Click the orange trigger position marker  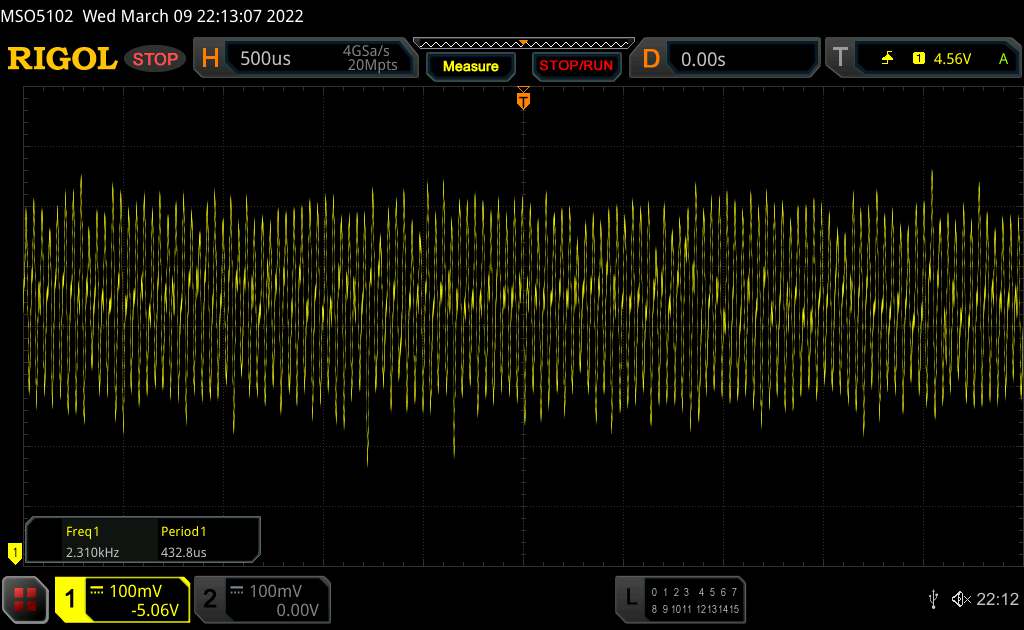[x=523, y=99]
